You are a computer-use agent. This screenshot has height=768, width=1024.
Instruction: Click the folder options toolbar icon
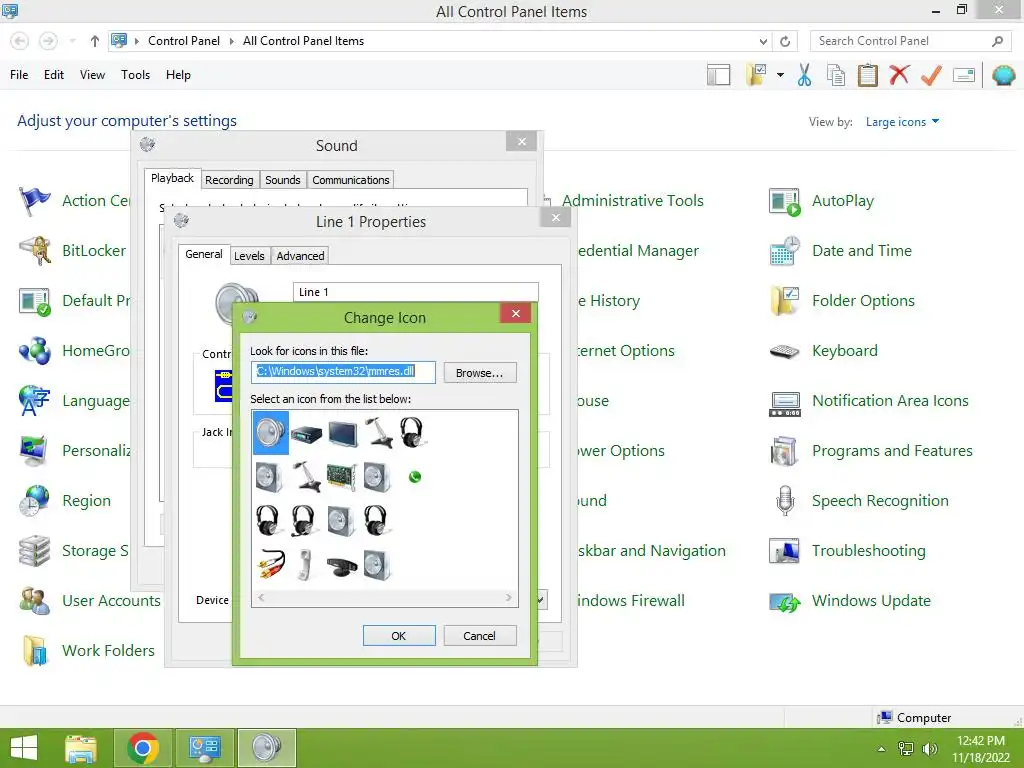click(756, 74)
